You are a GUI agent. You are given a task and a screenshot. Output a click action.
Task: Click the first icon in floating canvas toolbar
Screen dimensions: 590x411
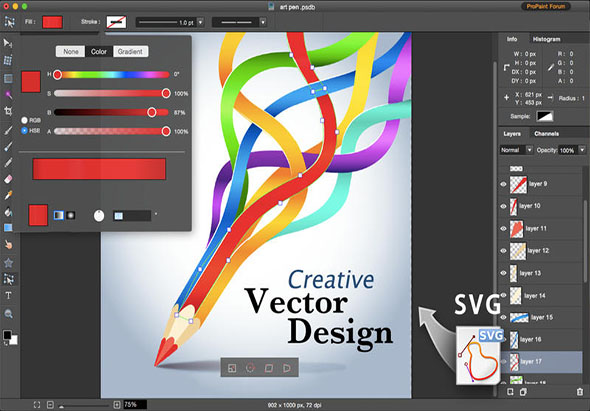pyautogui.click(x=232, y=368)
